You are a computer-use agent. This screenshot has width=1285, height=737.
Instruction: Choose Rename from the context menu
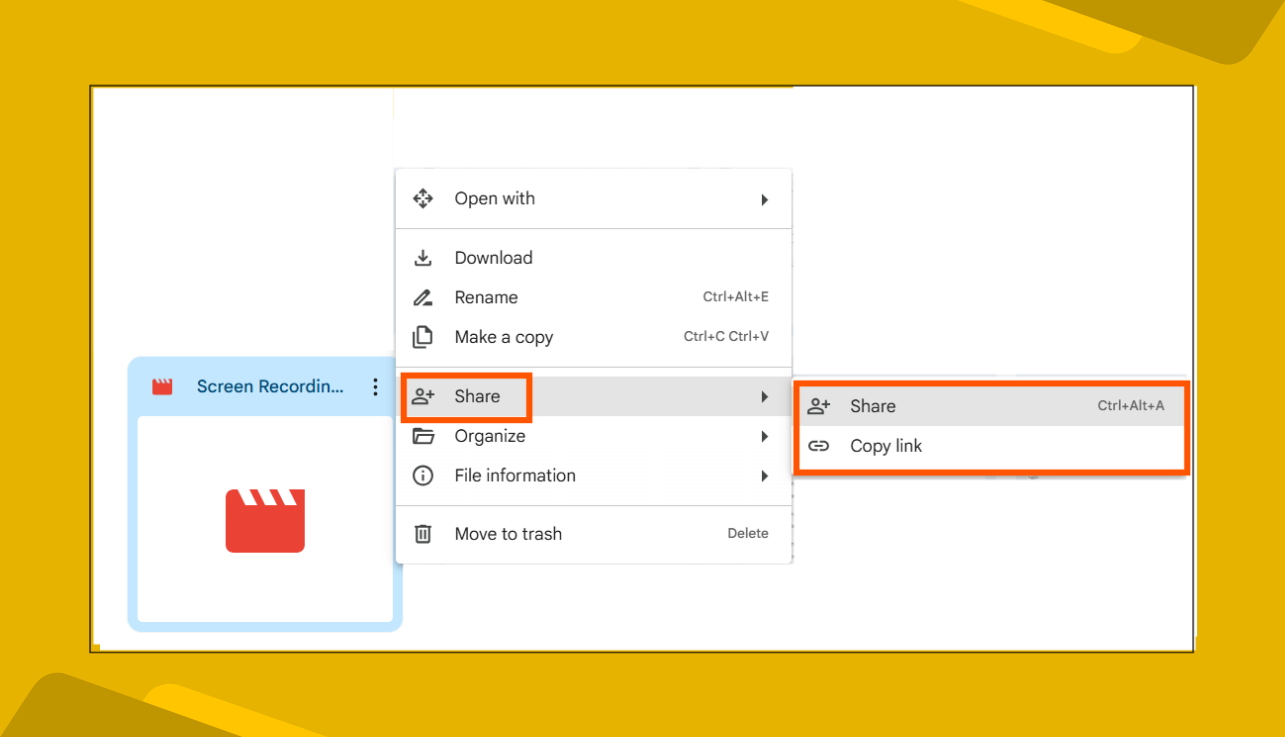pos(486,297)
